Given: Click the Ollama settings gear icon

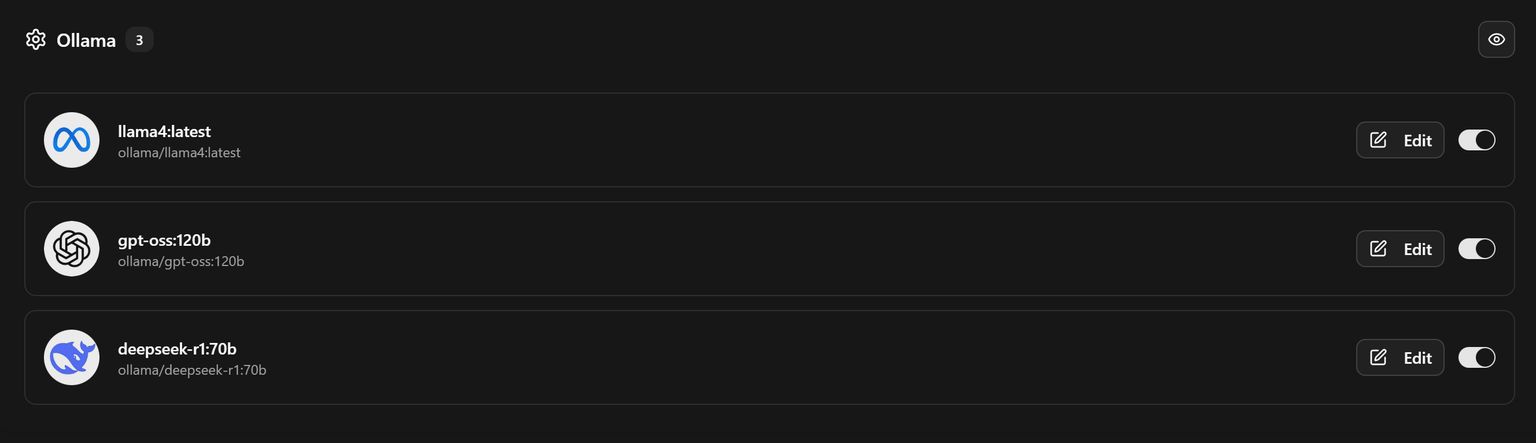Looking at the screenshot, I should [36, 40].
